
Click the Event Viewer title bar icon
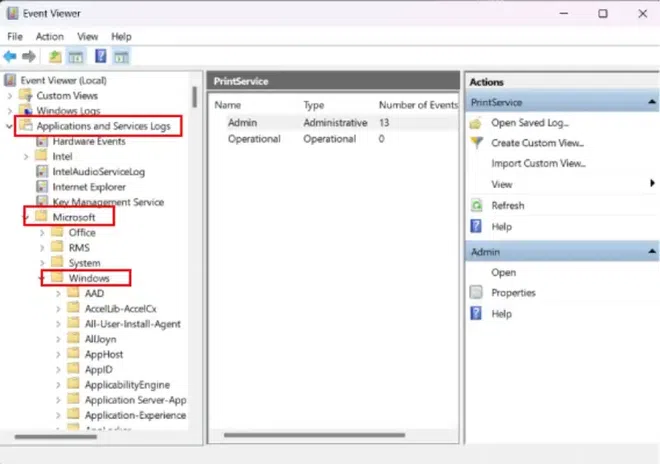coord(13,13)
